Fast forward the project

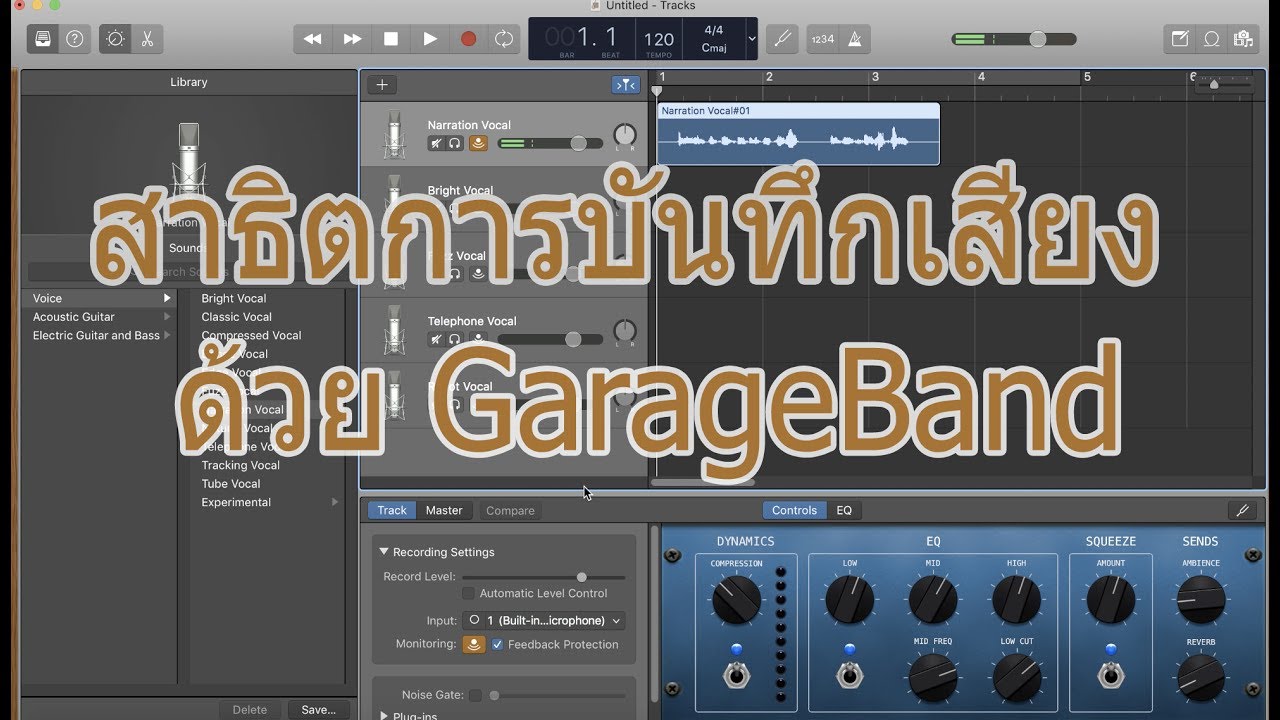(352, 39)
